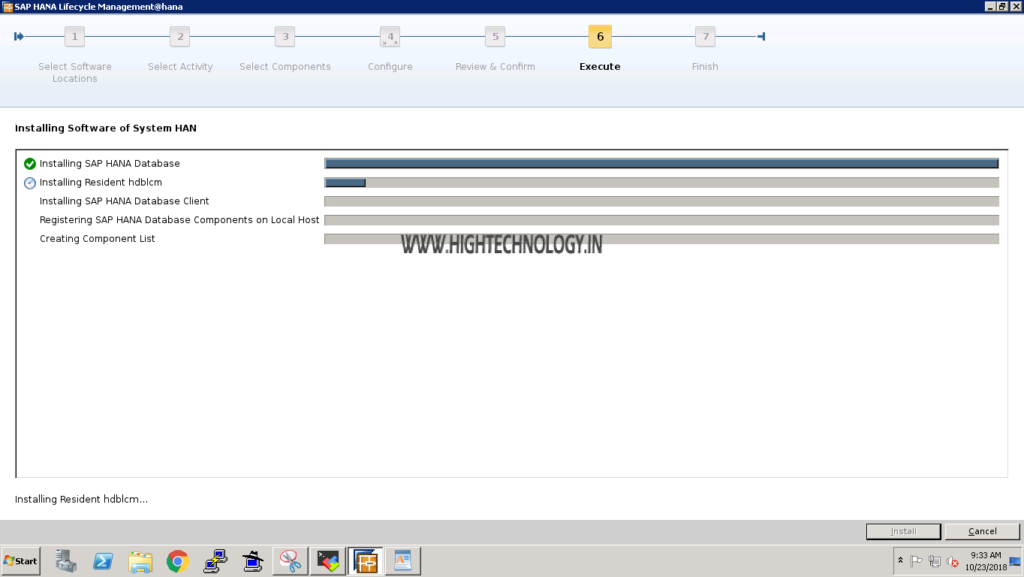The height and width of the screenshot is (577, 1024).
Task: Go to step 7 Finish
Action: pyautogui.click(x=705, y=37)
